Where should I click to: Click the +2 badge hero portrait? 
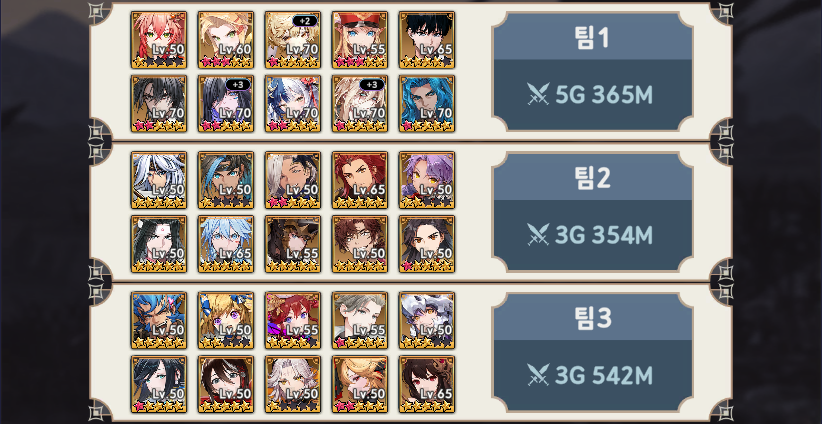coord(293,40)
